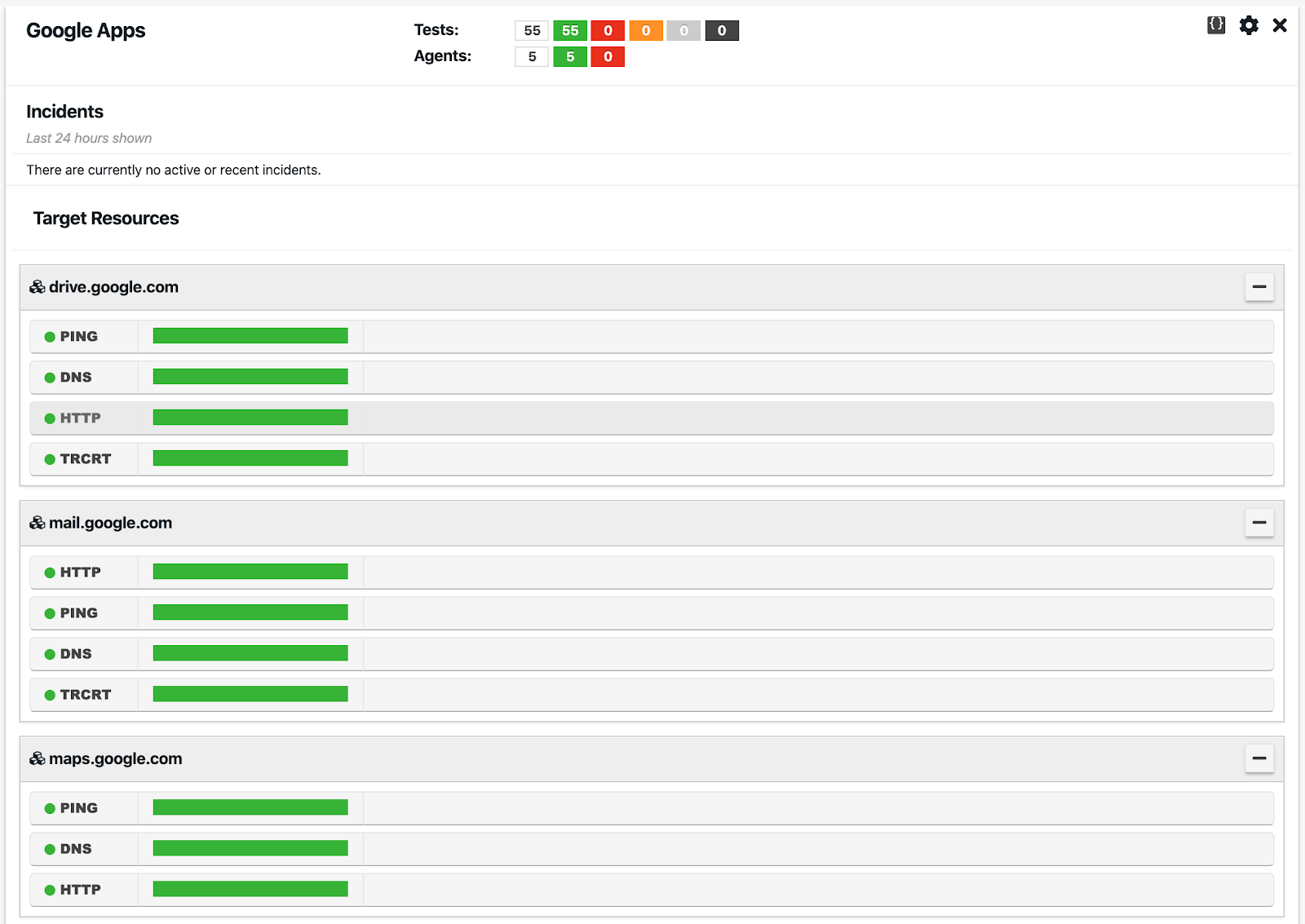Screen dimensions: 1305x924
Task: Click the maps.google.com resource icon
Action: point(38,758)
